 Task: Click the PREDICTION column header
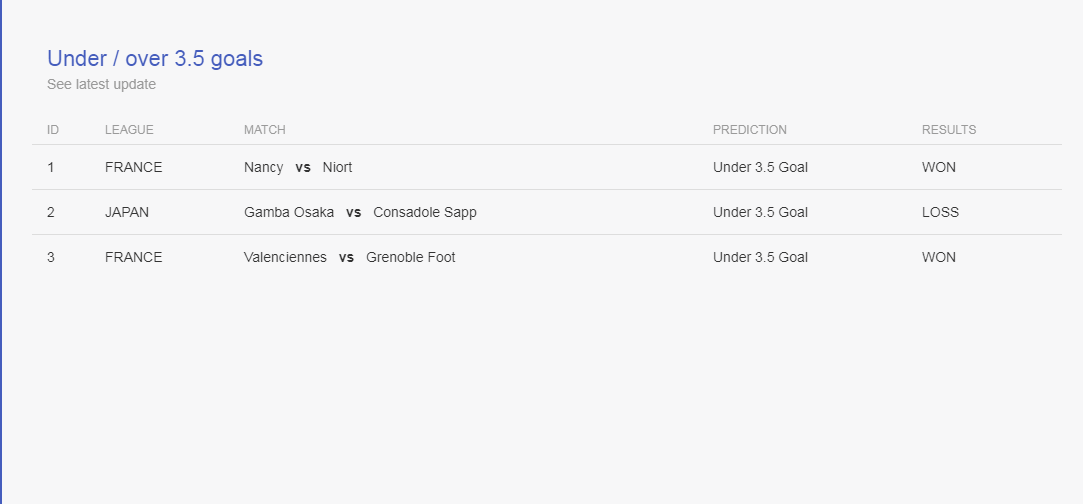coord(749,130)
